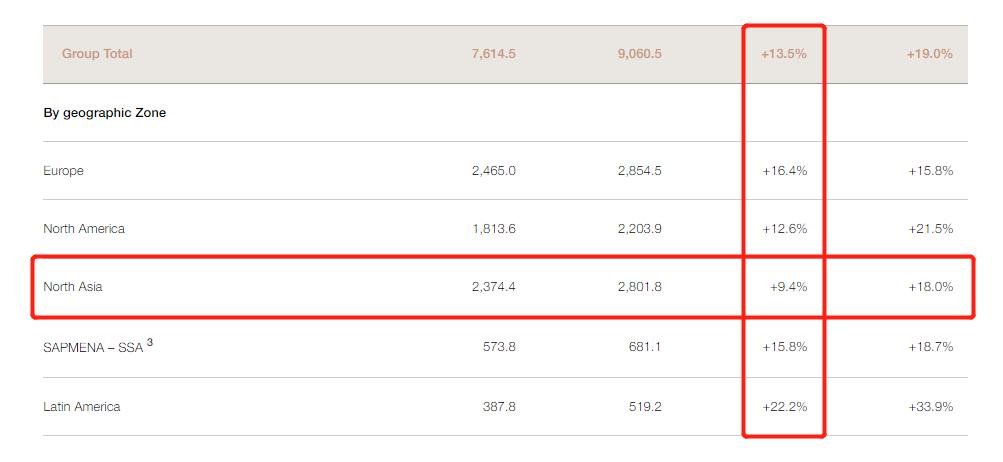Screen dimensions: 1003x462
Task: Click North America's 1,813.6 value
Action: (494, 228)
